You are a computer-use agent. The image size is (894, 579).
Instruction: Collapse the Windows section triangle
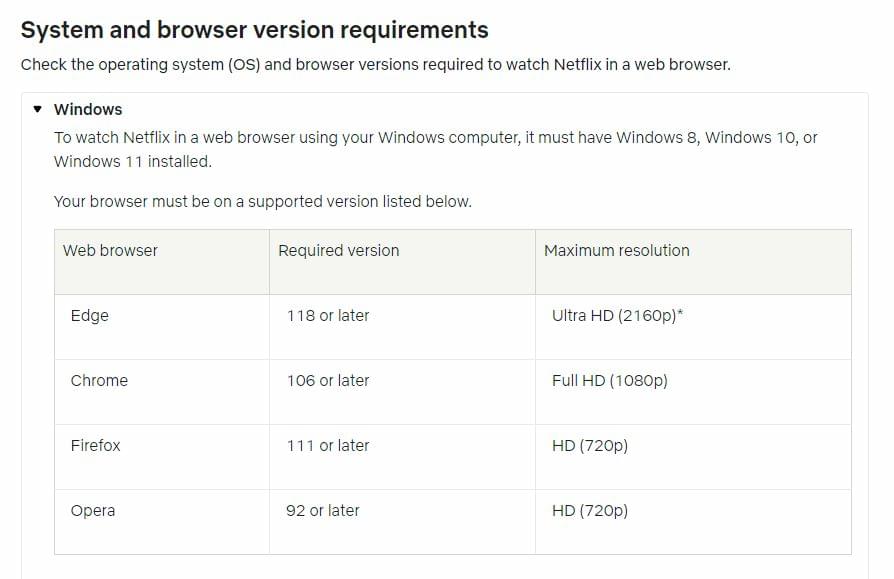[x=38, y=109]
